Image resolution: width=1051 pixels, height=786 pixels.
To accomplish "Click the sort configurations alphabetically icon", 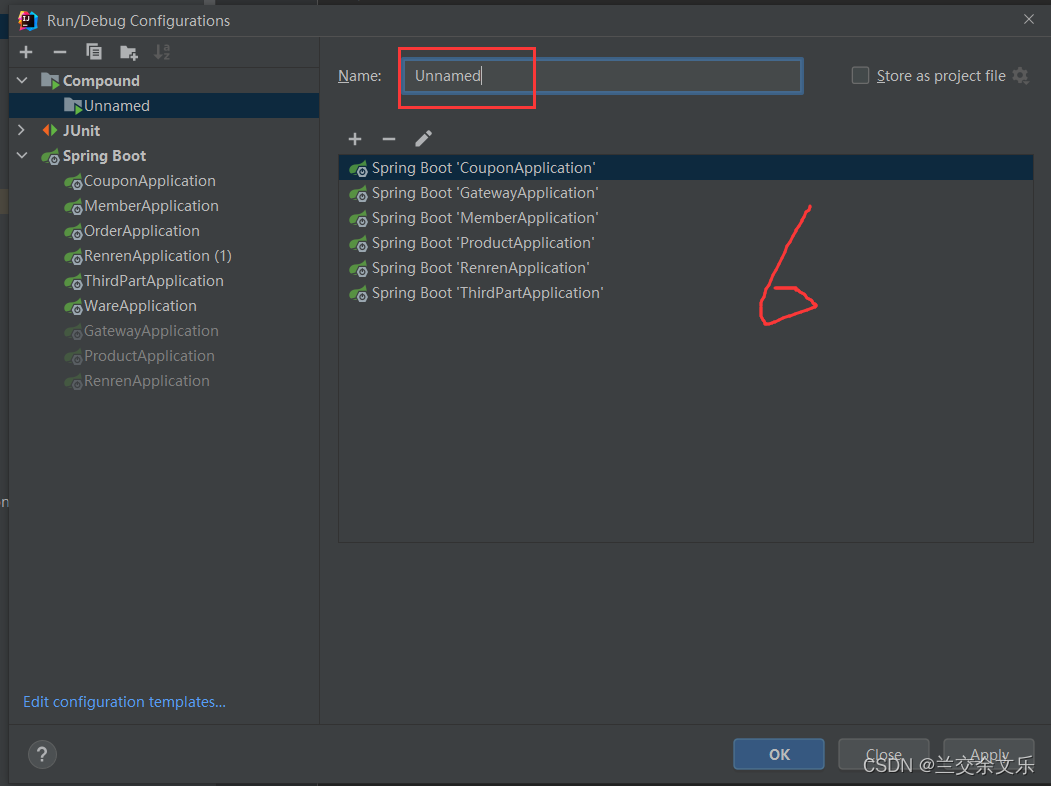I will tap(162, 52).
